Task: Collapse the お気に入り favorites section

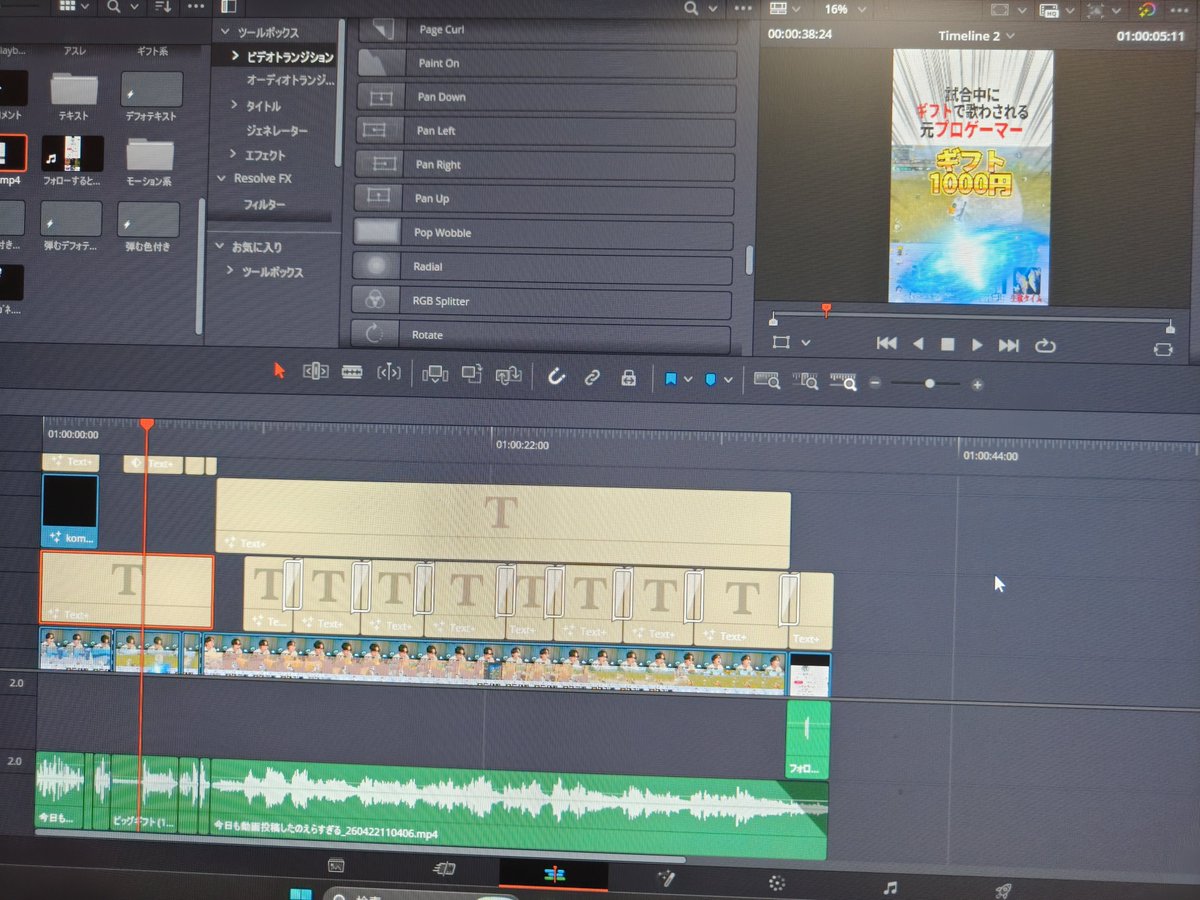Action: point(221,247)
